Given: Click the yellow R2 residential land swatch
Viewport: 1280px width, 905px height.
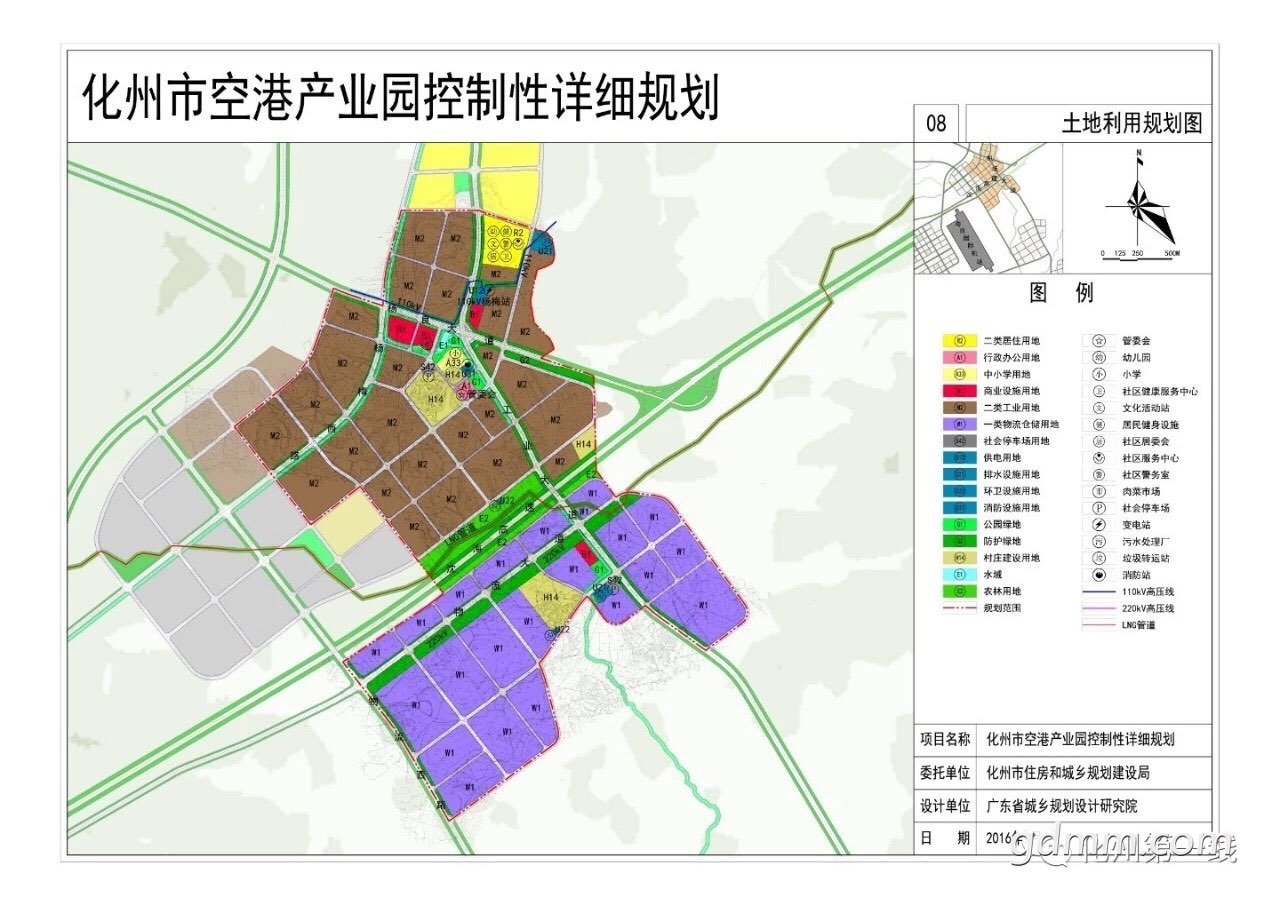Looking at the screenshot, I should (x=959, y=340).
